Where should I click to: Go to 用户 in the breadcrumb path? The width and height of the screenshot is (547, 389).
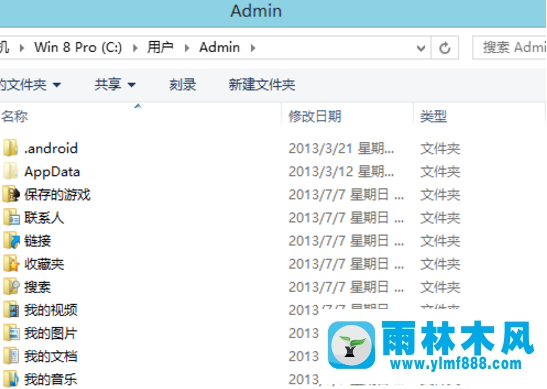[x=160, y=47]
